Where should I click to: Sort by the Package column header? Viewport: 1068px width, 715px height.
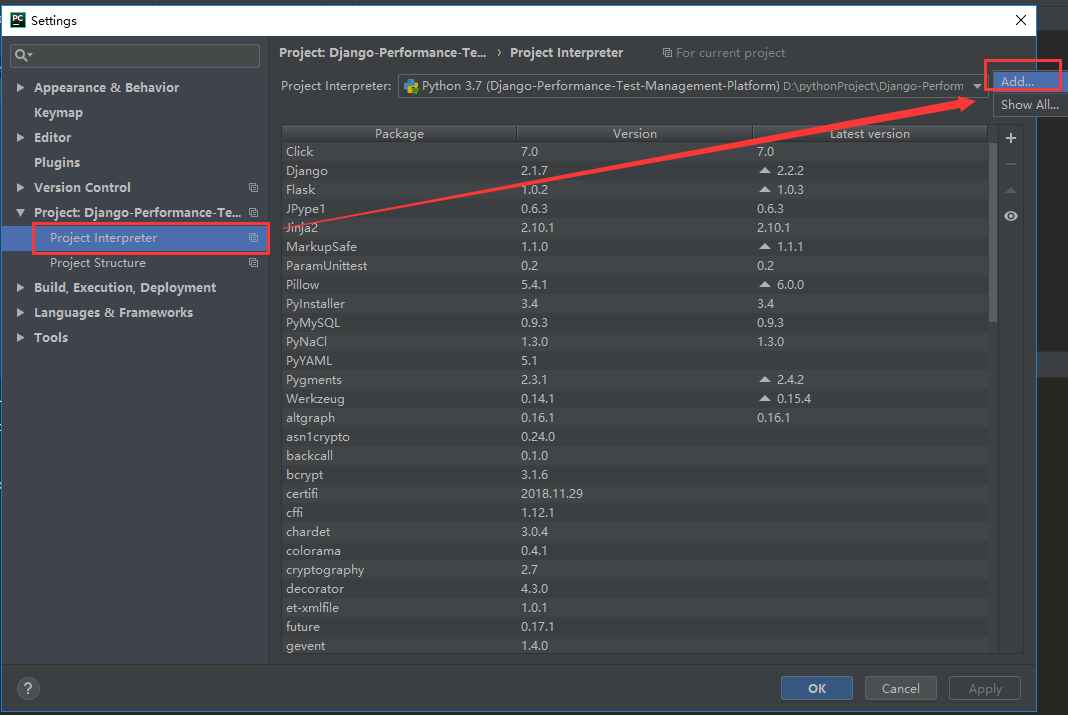click(x=399, y=133)
